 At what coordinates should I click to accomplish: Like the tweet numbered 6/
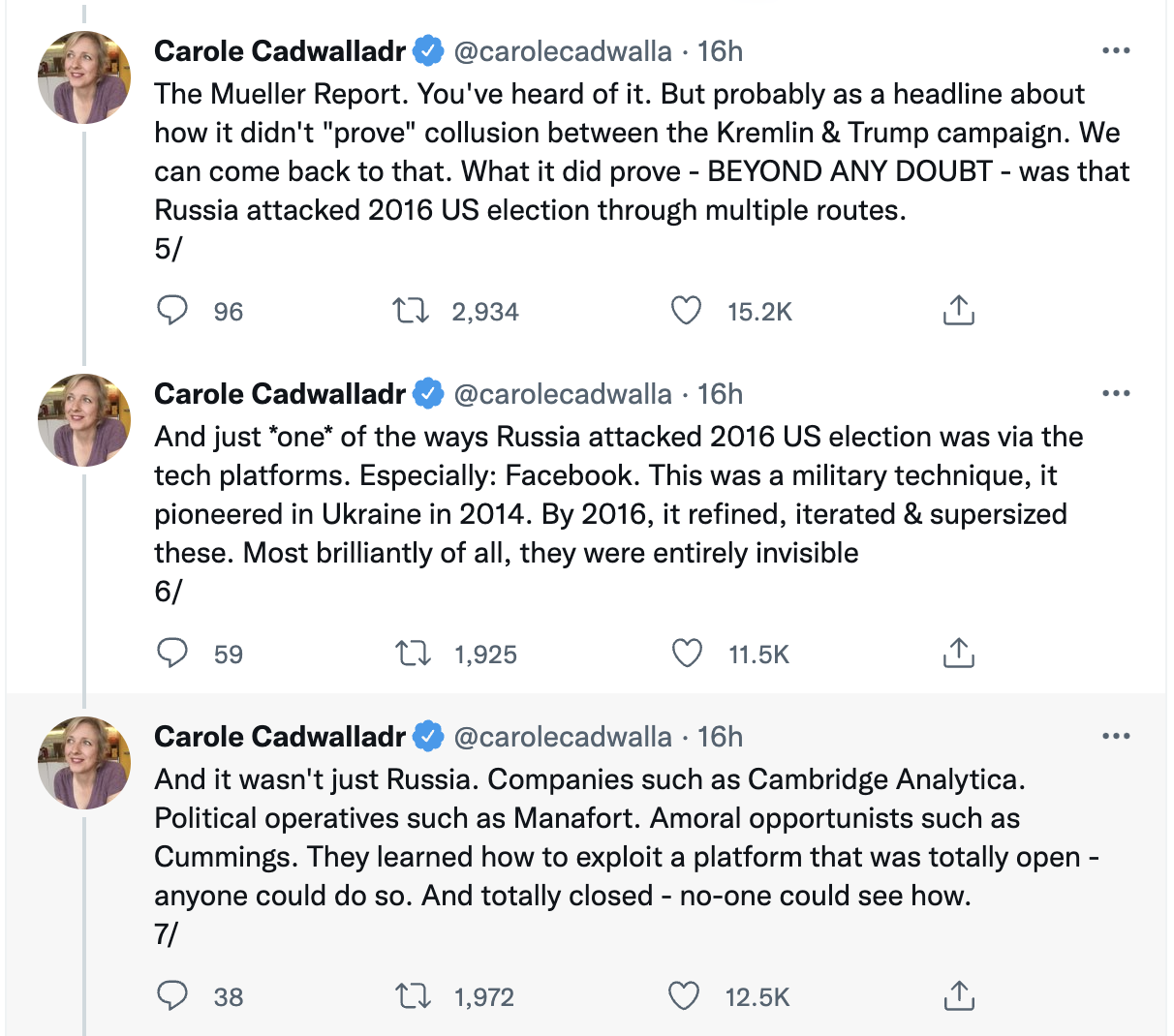[687, 654]
